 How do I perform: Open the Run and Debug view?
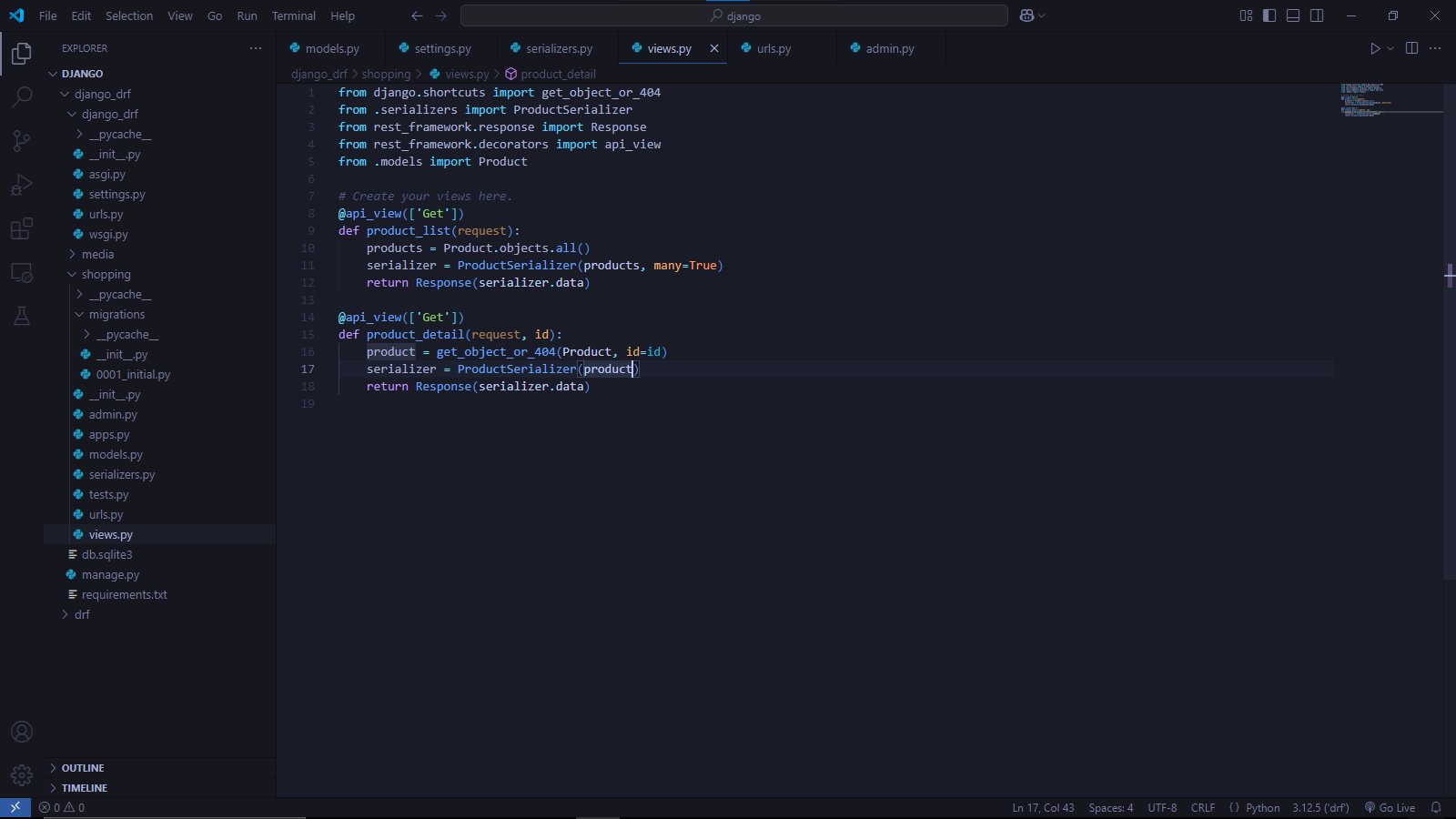click(22, 185)
